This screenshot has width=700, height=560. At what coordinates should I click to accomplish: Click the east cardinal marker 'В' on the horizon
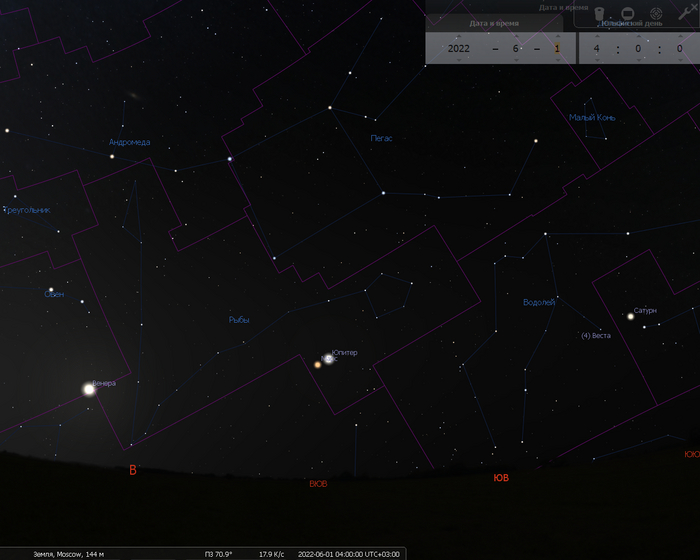click(x=133, y=470)
